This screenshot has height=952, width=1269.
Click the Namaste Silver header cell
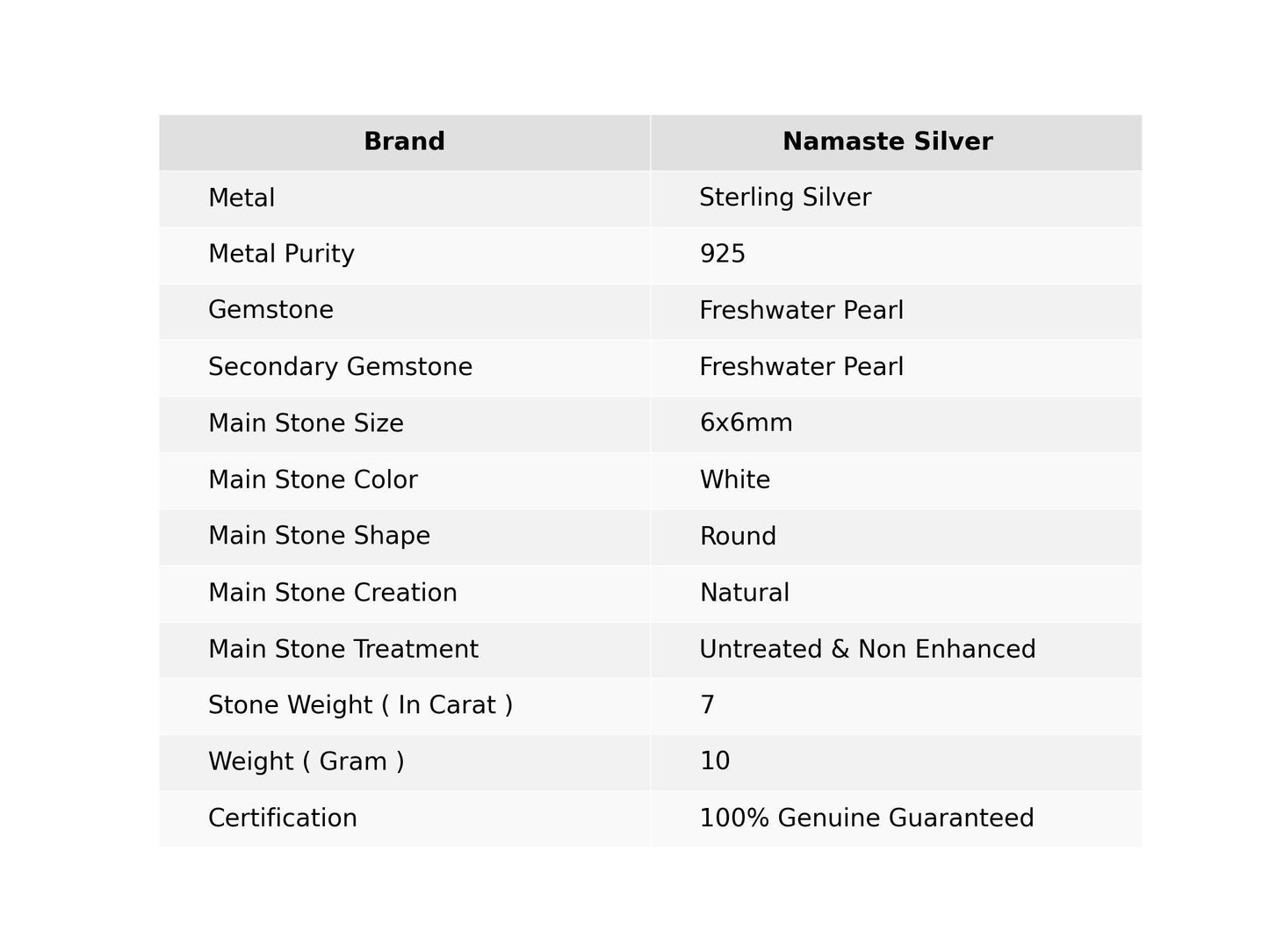[887, 141]
